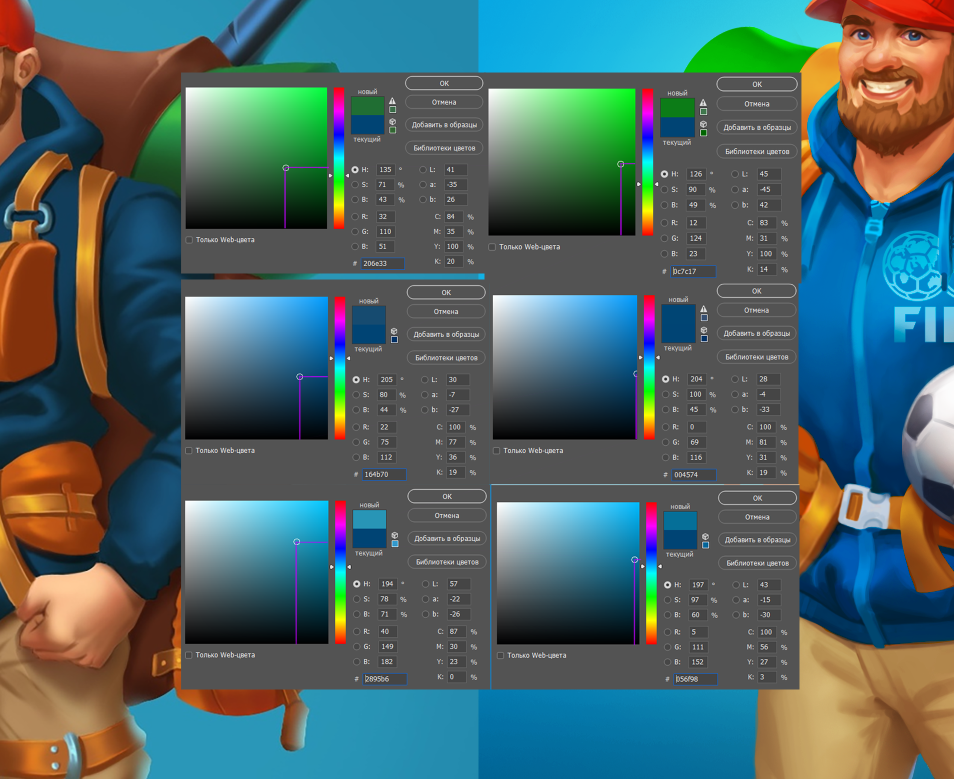The image size is (954, 779).
Task: Click the hex field containing 164b70
Action: pyautogui.click(x=383, y=474)
